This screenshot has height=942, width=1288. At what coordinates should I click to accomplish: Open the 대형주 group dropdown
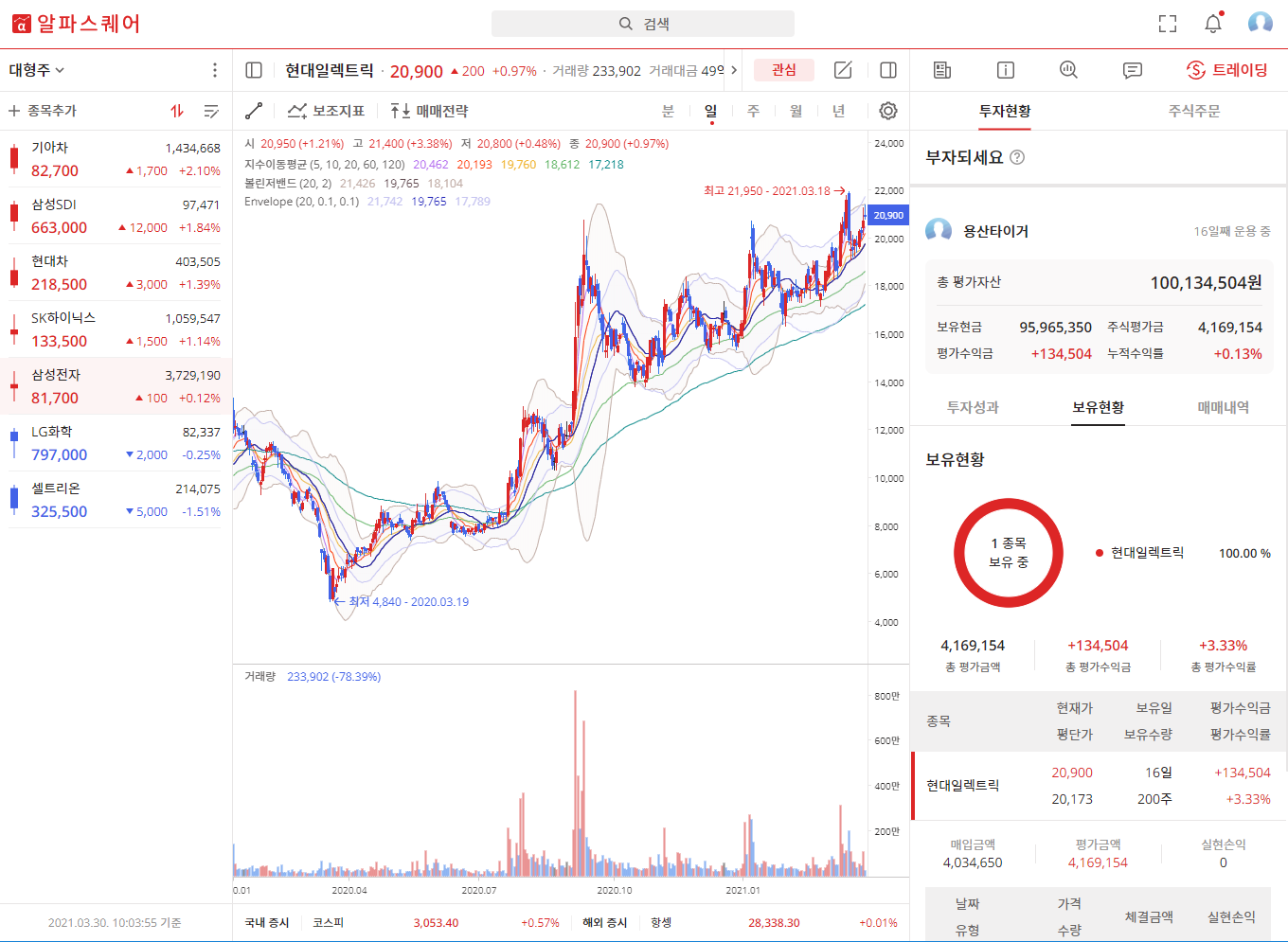click(37, 70)
